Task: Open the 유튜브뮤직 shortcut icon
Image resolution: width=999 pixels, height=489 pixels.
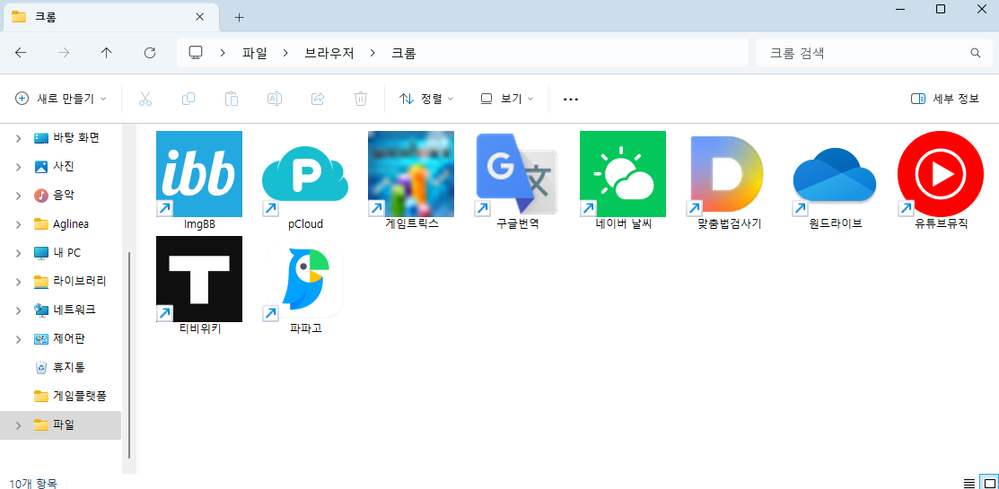Action: click(940, 174)
